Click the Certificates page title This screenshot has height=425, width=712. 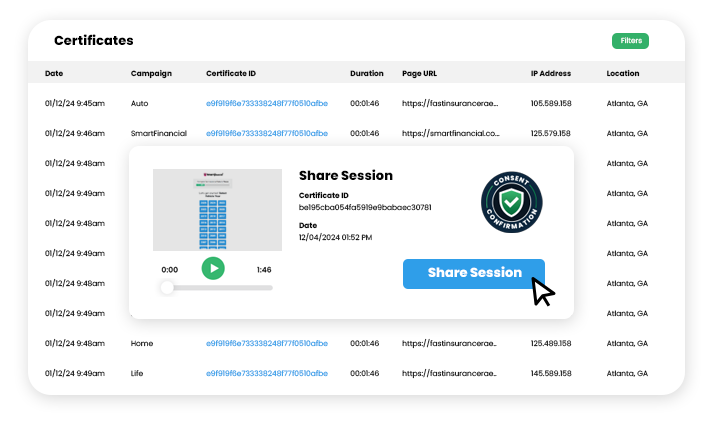pos(94,40)
